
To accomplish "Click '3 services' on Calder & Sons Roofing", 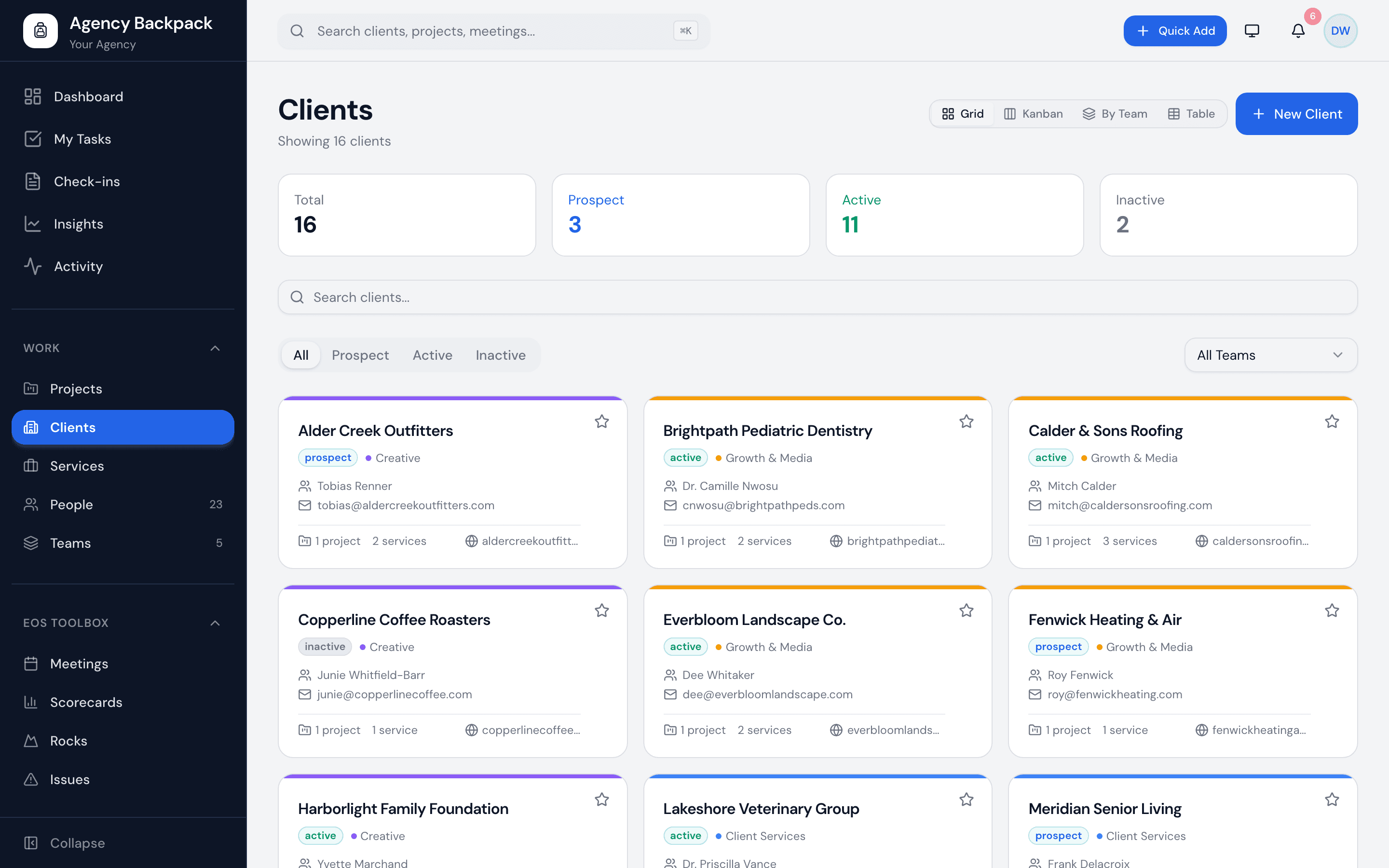I will pyautogui.click(x=1130, y=541).
